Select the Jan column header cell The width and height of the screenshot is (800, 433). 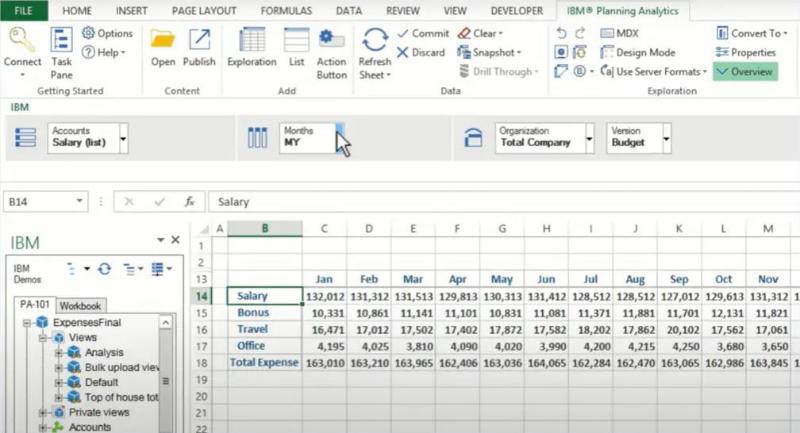pyautogui.click(x=324, y=279)
